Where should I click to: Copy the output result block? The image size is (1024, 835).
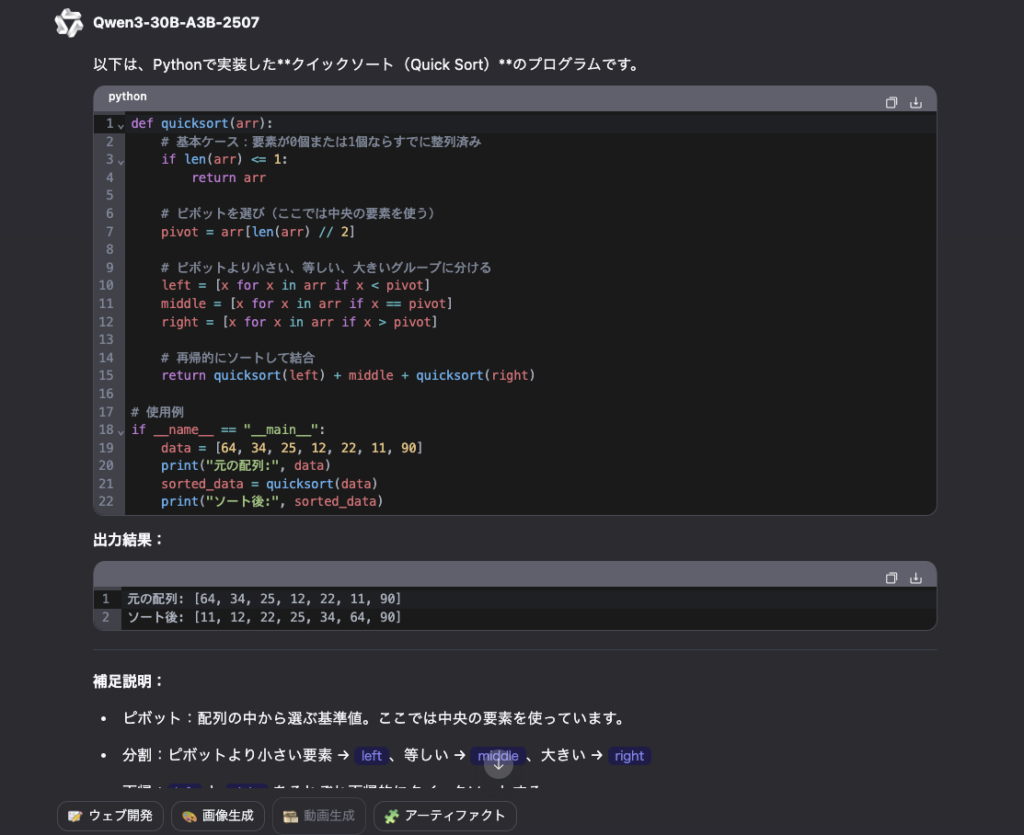[891, 578]
